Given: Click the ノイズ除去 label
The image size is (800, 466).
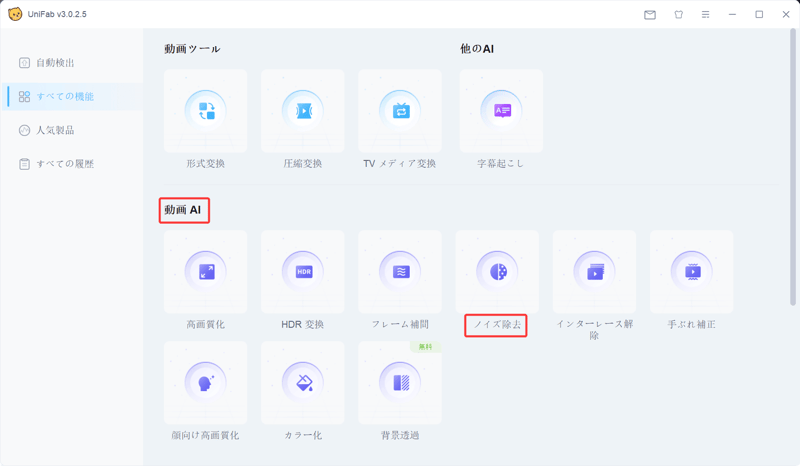Looking at the screenshot, I should click(497, 325).
